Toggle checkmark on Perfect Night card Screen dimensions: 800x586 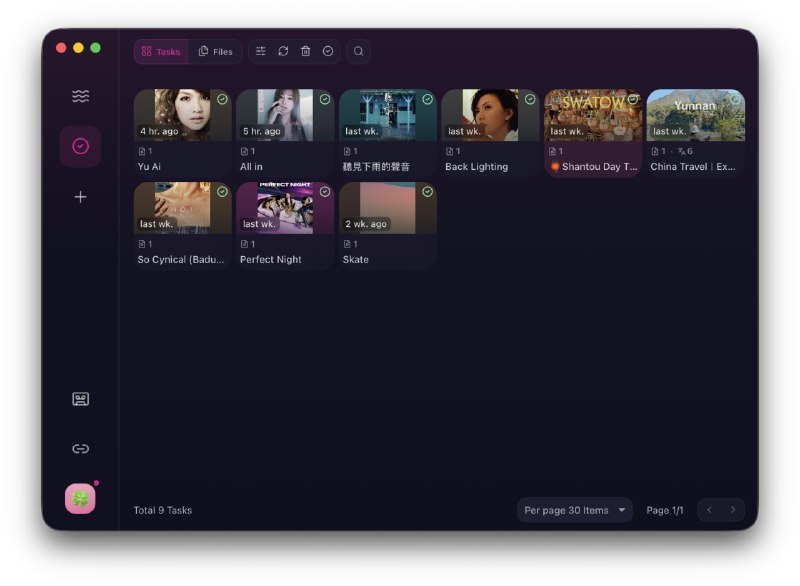coord(325,192)
